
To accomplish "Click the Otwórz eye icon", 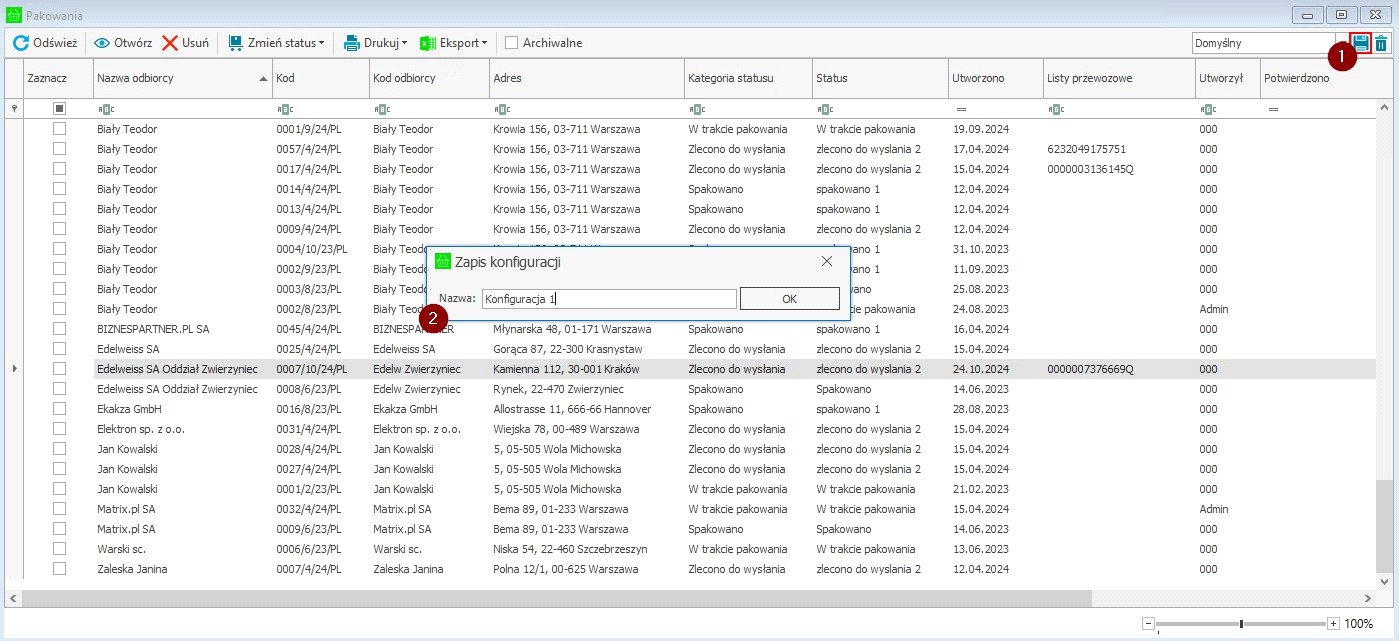I will tap(102, 43).
